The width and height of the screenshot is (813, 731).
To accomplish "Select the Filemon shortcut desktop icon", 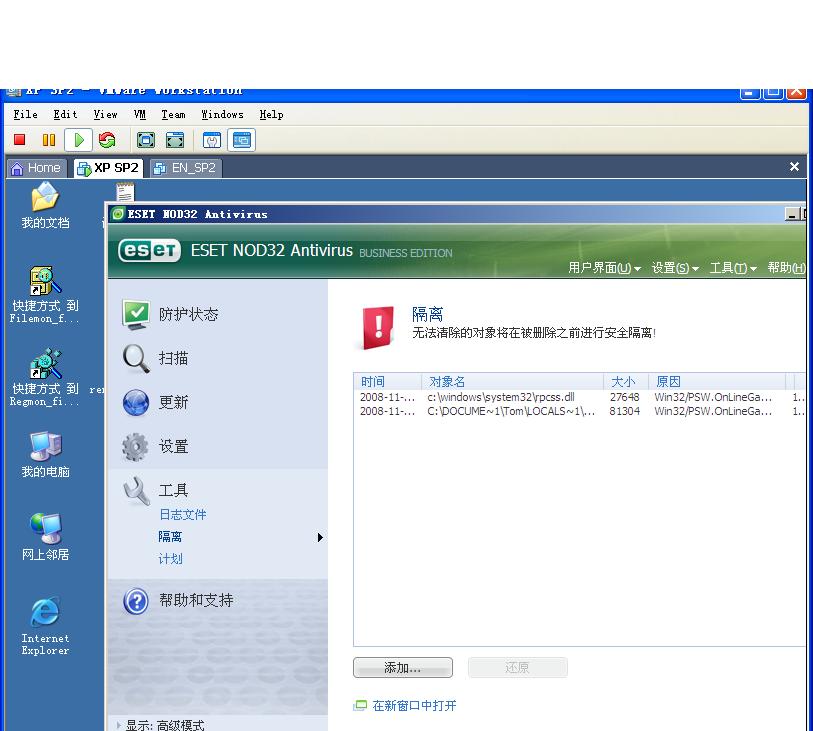I will tap(45, 294).
